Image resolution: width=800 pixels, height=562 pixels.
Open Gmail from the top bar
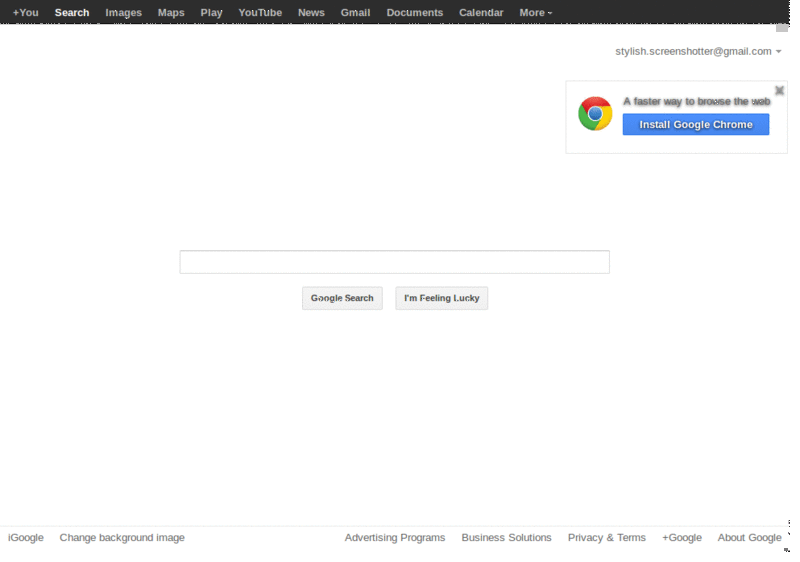pos(356,12)
